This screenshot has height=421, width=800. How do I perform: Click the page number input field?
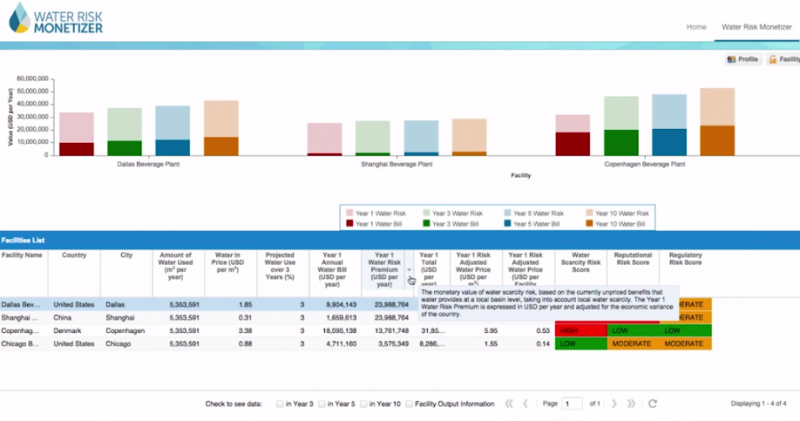[572, 404]
